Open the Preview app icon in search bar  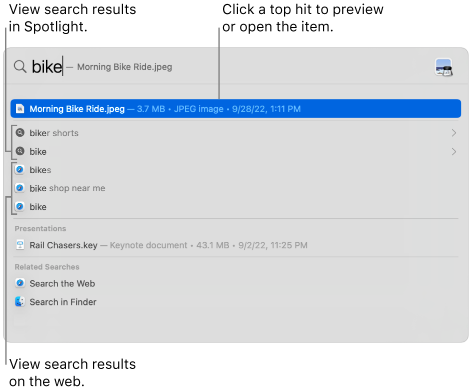tap(444, 67)
